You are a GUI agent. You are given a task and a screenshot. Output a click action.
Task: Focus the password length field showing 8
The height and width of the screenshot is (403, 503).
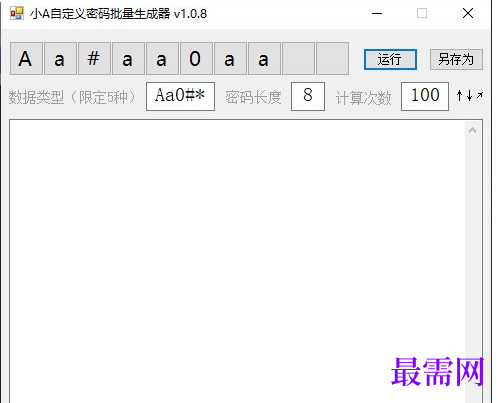point(308,96)
